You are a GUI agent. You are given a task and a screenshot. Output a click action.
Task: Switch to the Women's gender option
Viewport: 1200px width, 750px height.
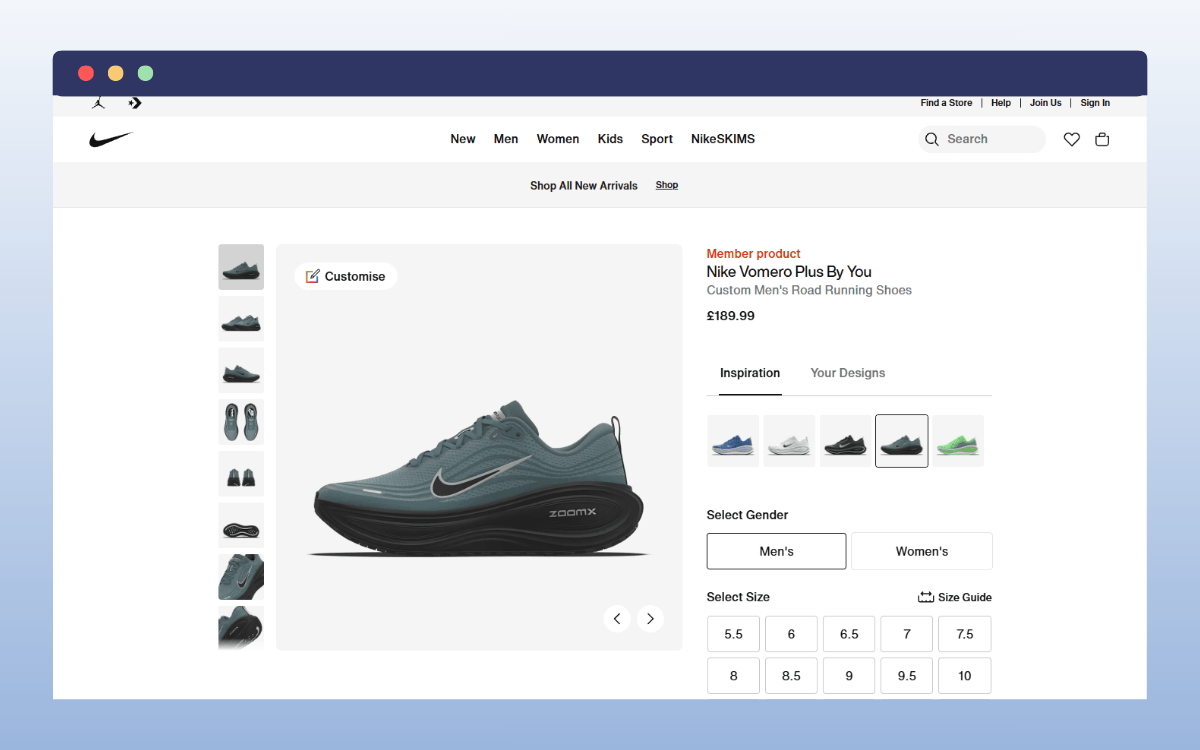click(921, 551)
